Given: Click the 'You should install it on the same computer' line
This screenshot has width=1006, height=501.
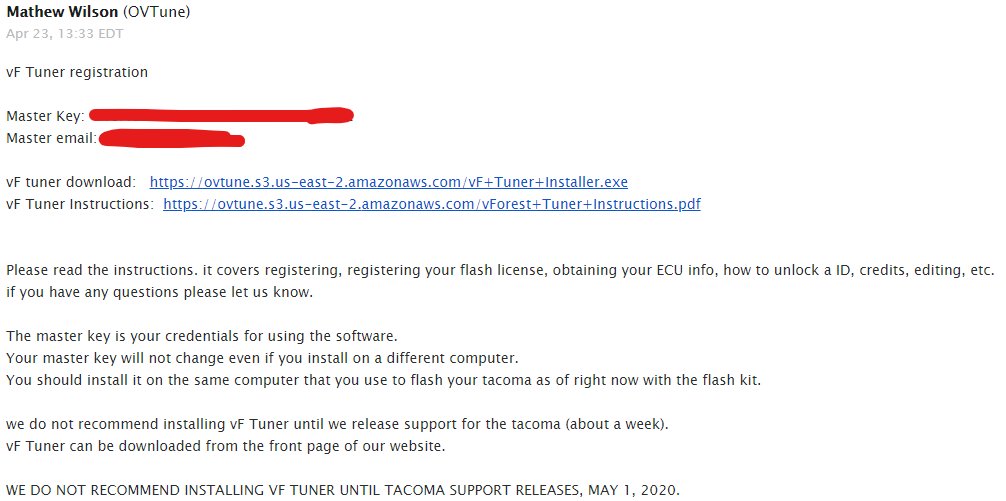Looking at the screenshot, I should 384,380.
